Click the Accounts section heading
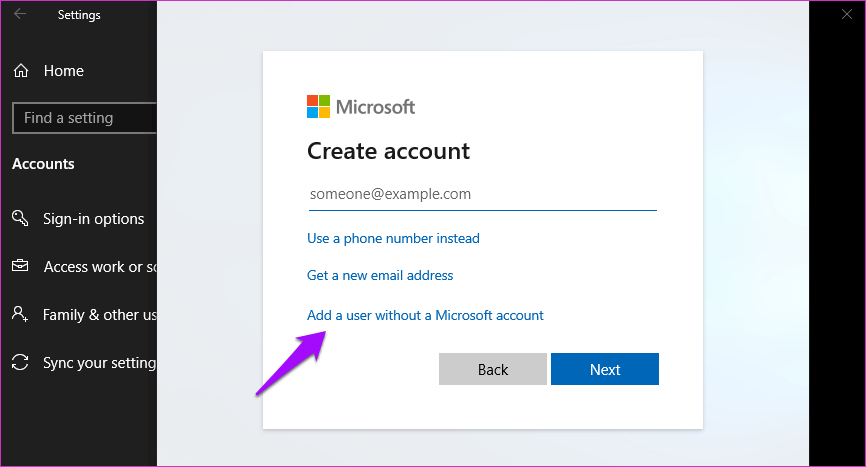 tap(43, 164)
